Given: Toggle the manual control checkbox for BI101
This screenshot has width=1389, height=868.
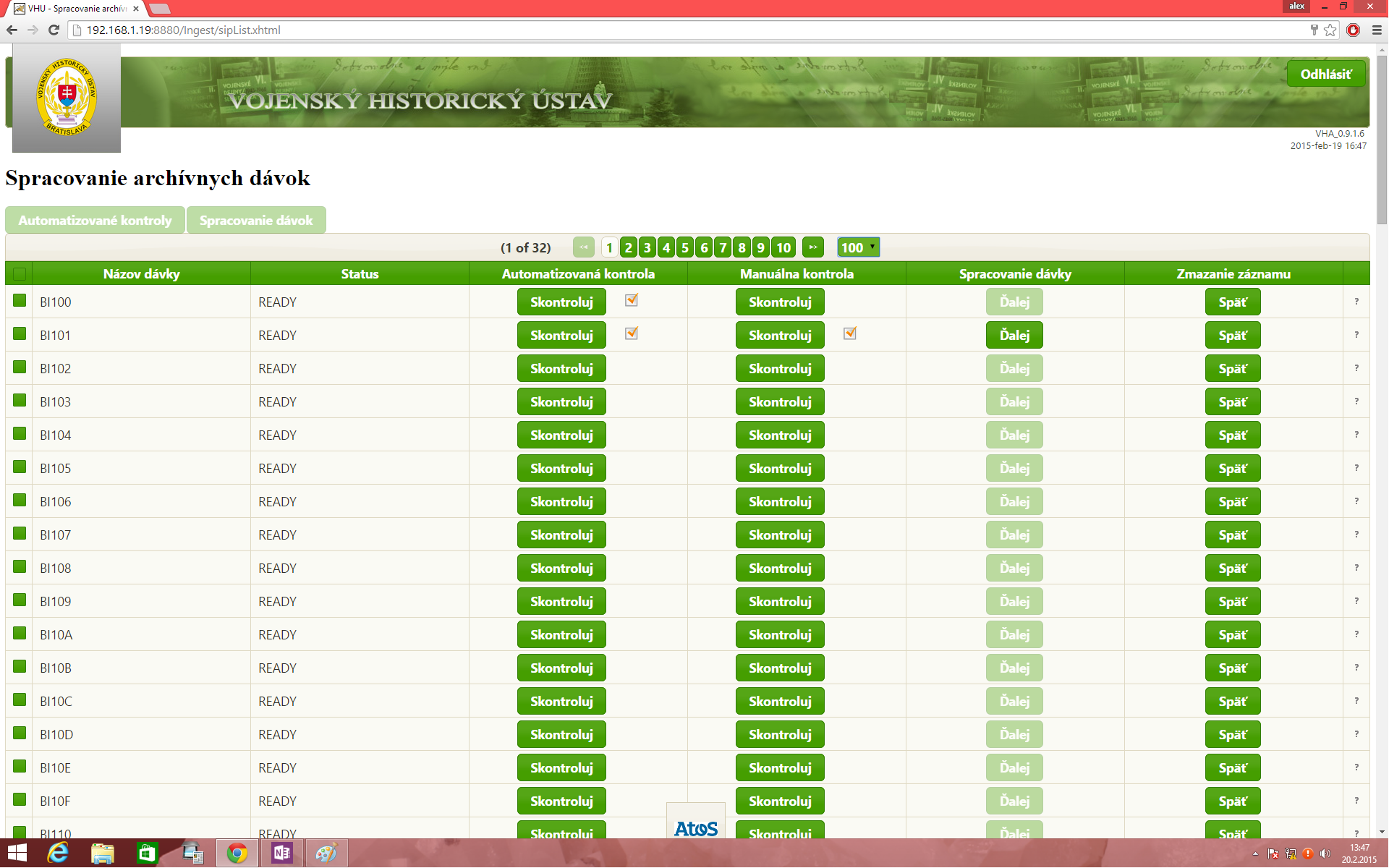Looking at the screenshot, I should (850, 333).
